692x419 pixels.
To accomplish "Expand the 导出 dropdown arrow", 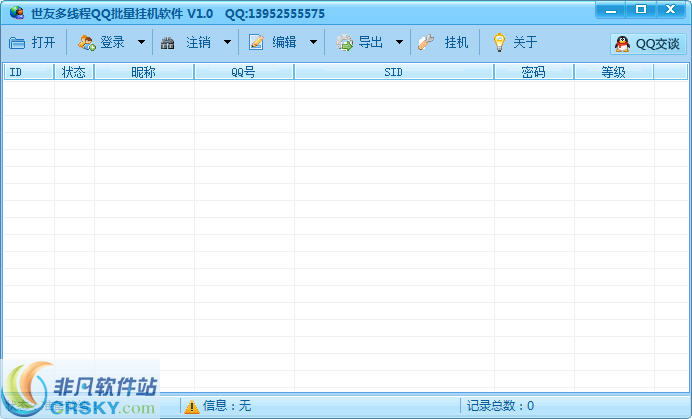I will (399, 42).
